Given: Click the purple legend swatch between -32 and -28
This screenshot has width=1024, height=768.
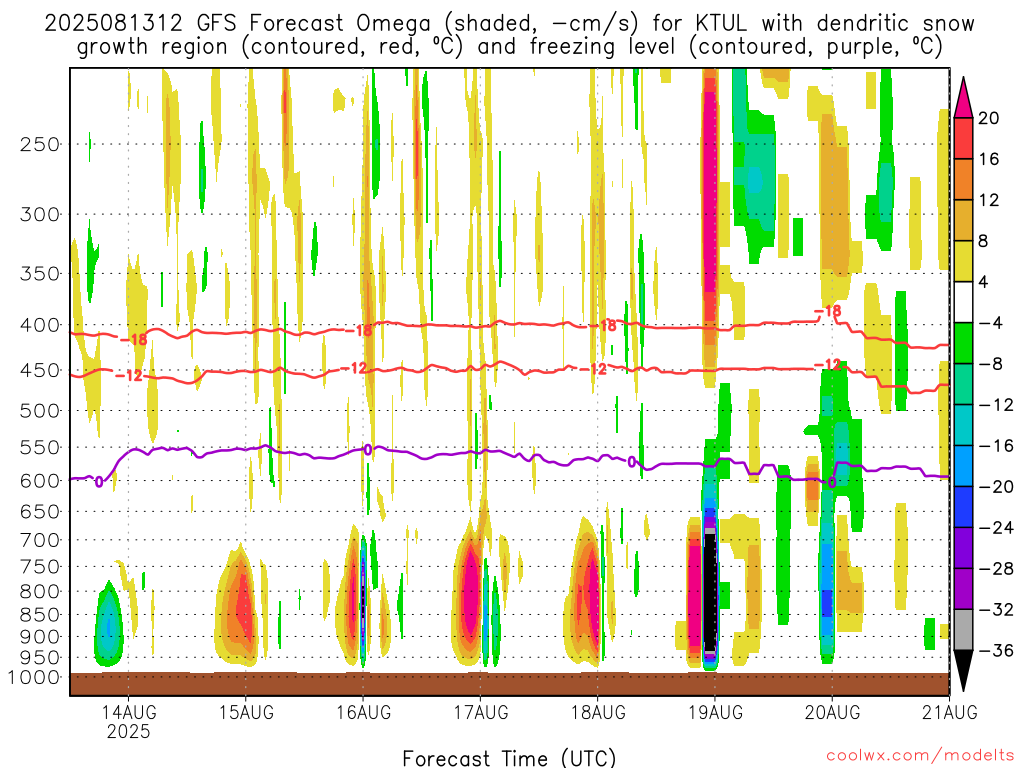Looking at the screenshot, I should coord(963,588).
